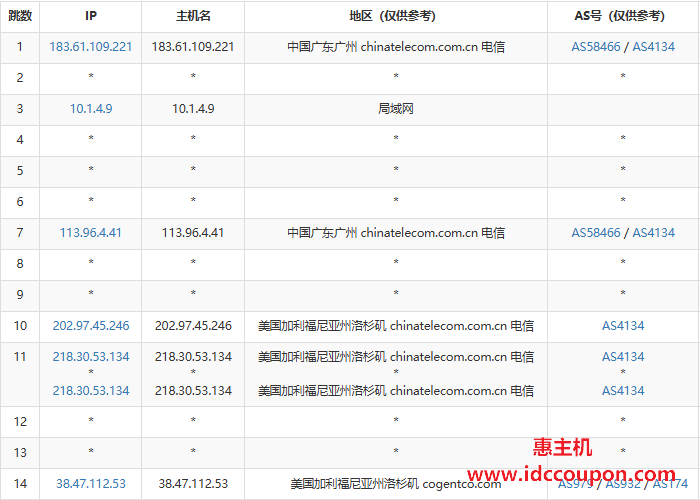This screenshot has width=700, height=500.
Task: Select hostname text 38.47.112.53 in hop 14
Action: click(x=193, y=483)
